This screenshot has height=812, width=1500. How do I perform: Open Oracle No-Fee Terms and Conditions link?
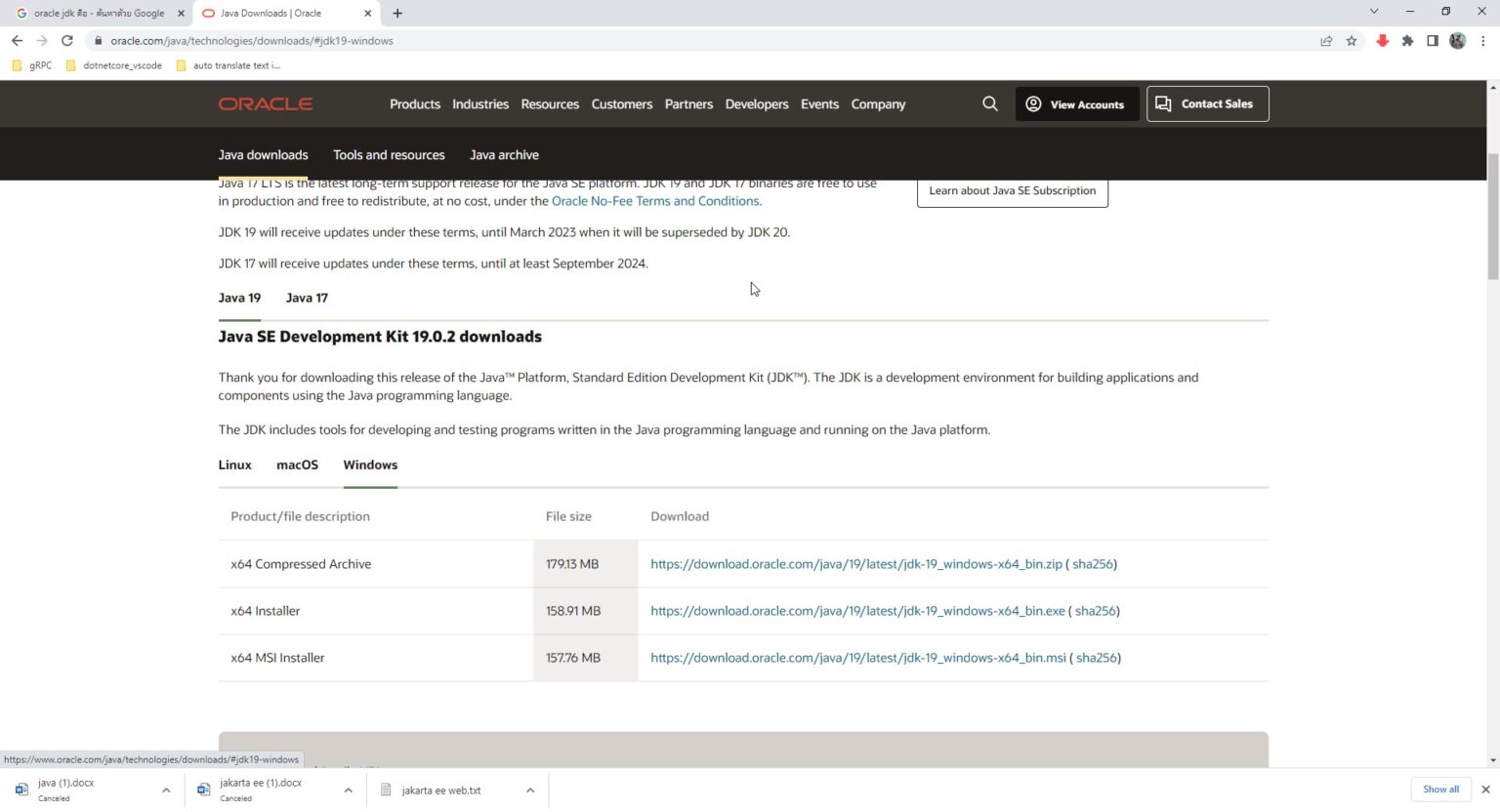click(x=655, y=201)
